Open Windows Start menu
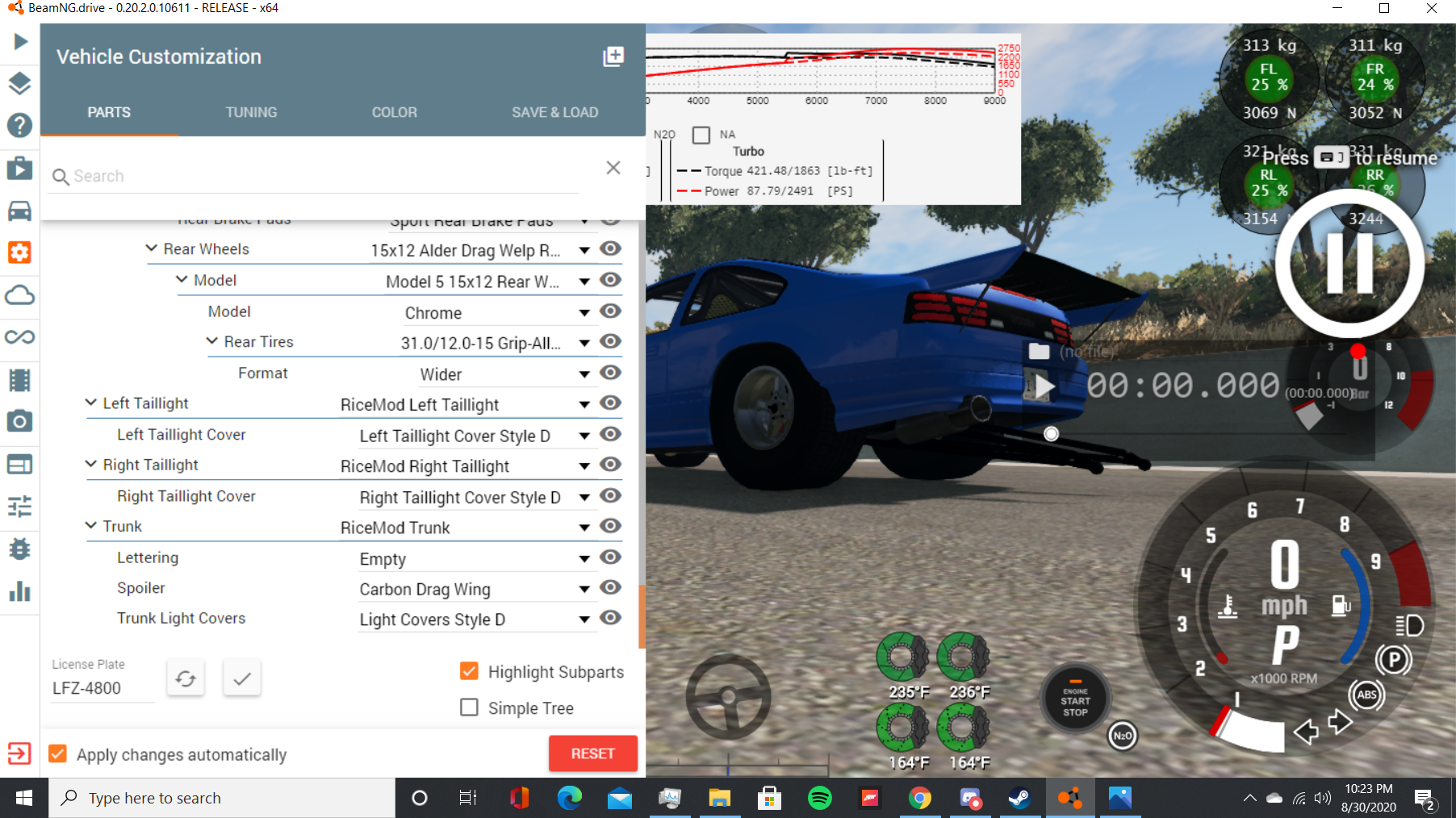Screen dimensions: 1456x818 pyautogui.click(x=24, y=798)
